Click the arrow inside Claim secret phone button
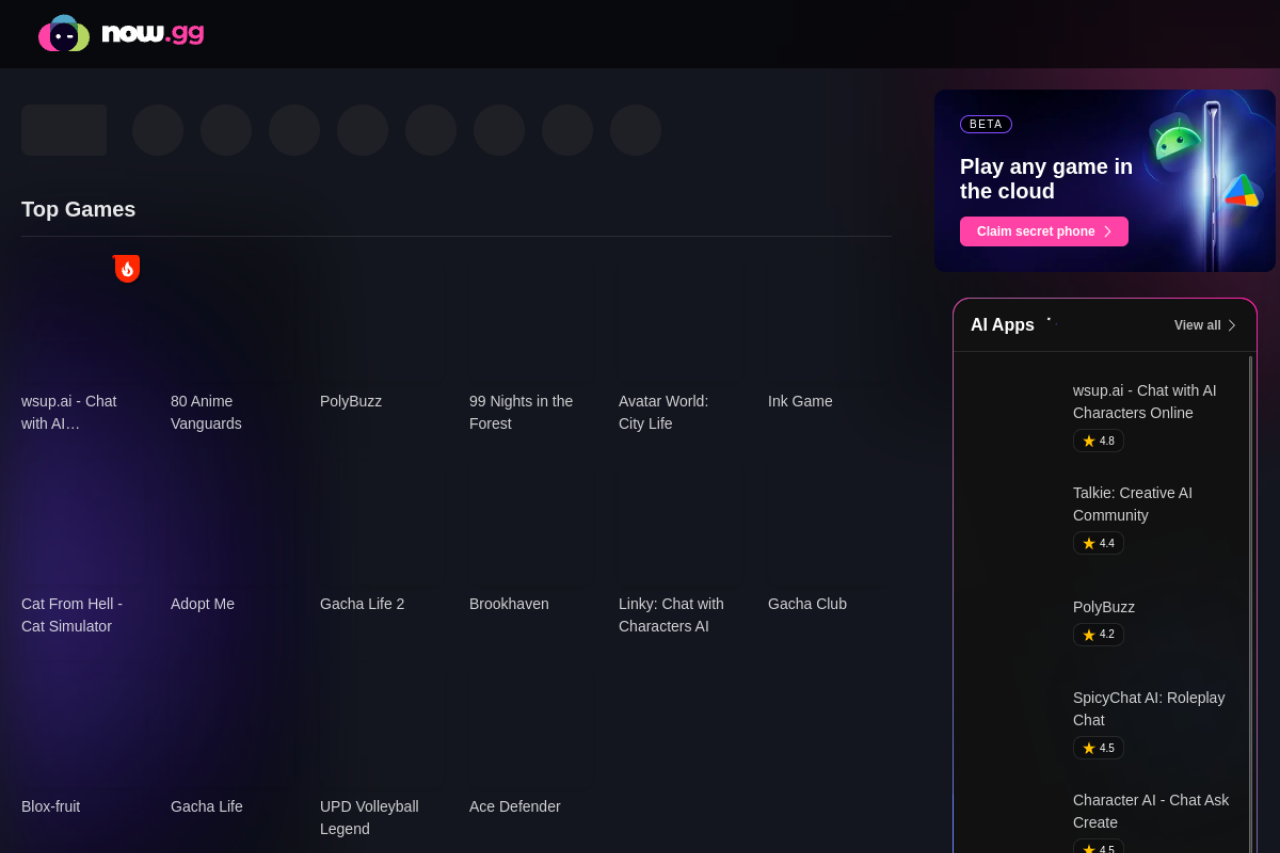The width and height of the screenshot is (1280, 853). coord(1108,232)
